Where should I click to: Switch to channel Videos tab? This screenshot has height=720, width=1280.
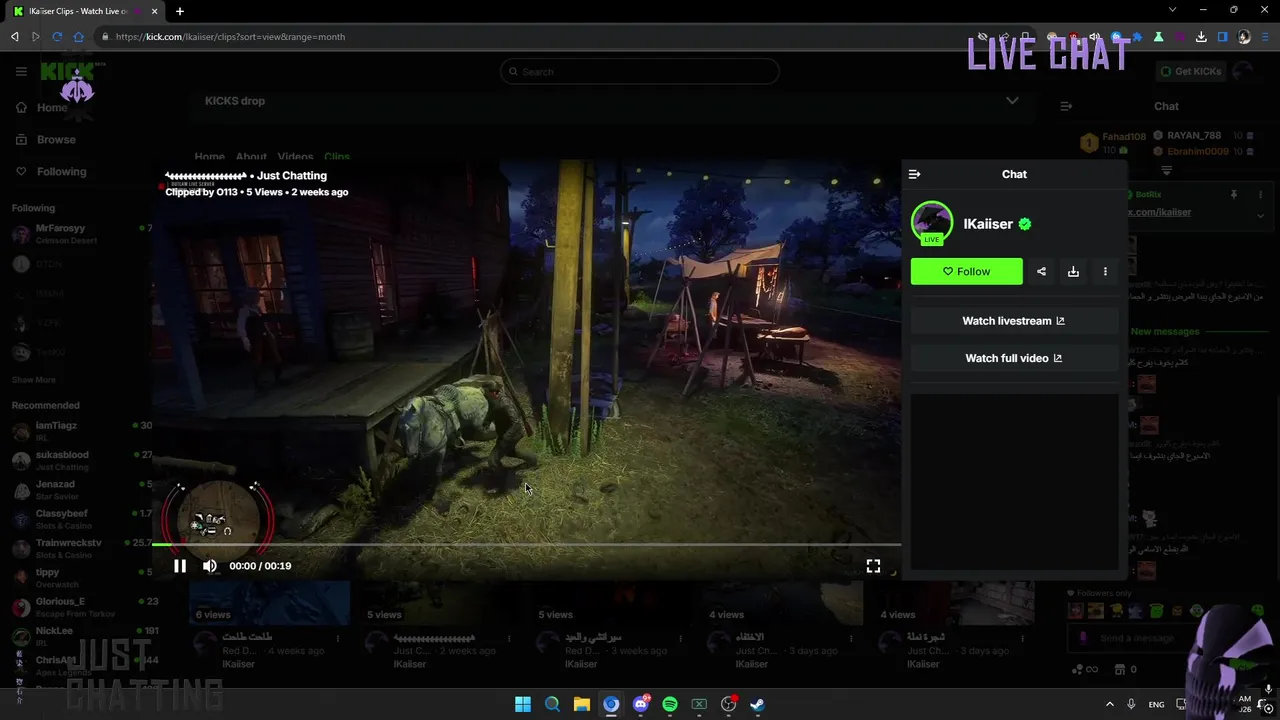(x=295, y=157)
